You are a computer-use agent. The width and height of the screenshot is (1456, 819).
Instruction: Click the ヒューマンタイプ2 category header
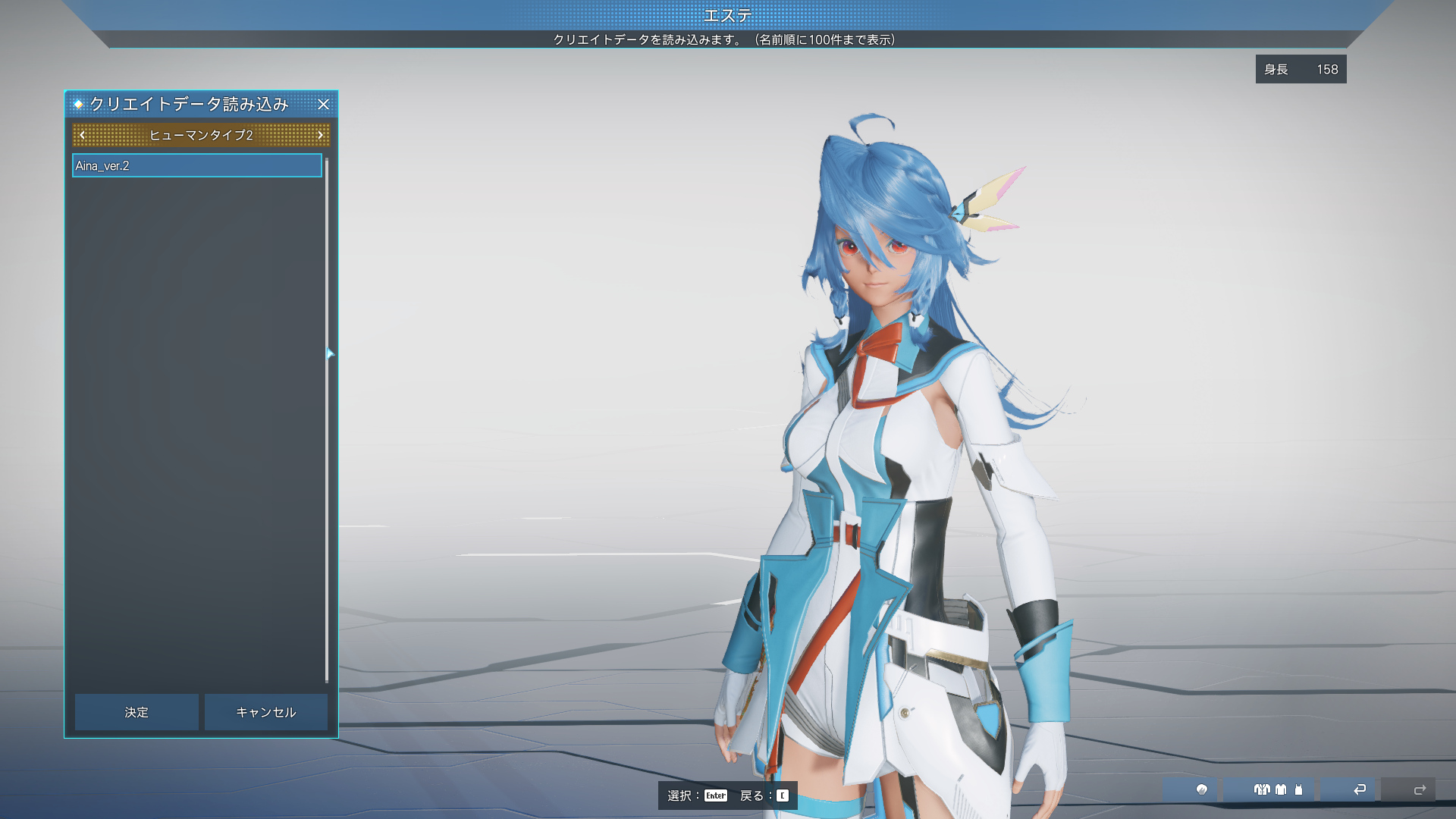[201, 135]
